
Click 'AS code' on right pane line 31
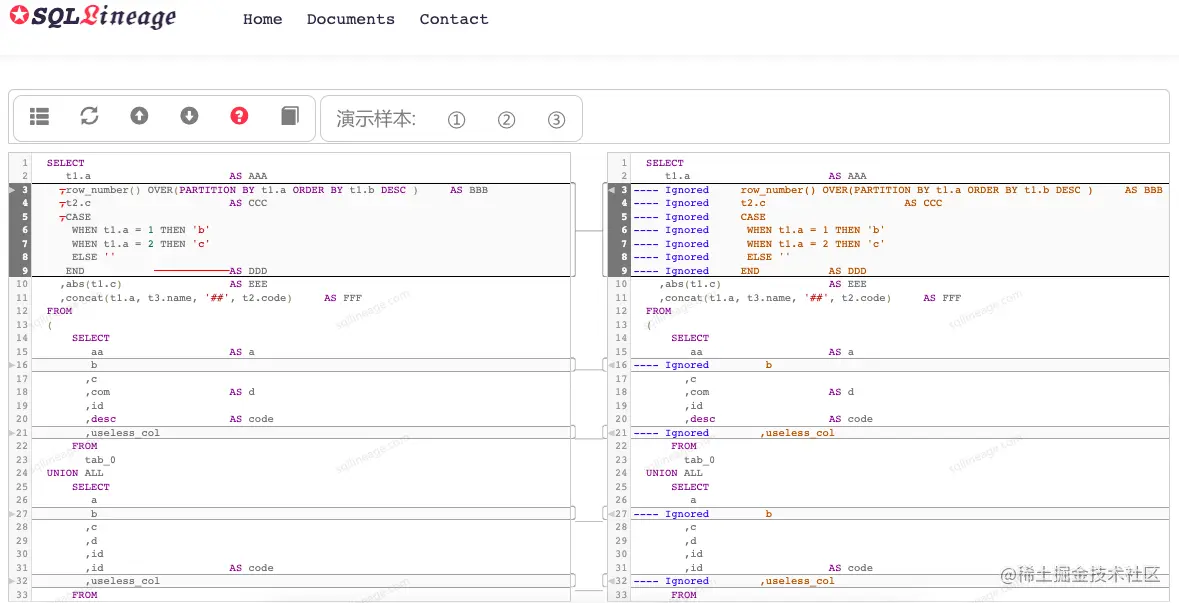[850, 568]
